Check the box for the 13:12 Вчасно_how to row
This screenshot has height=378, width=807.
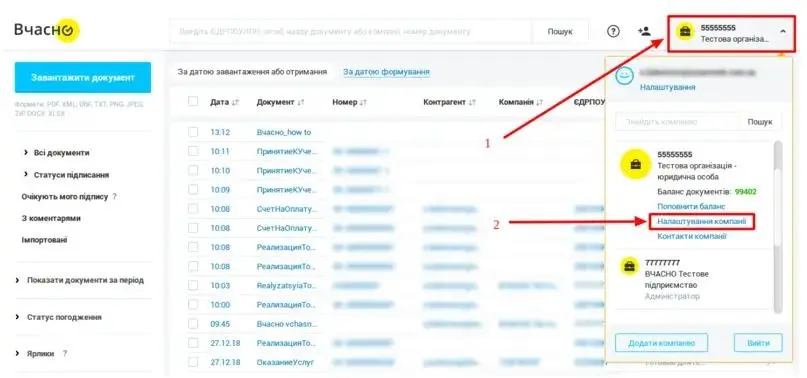[x=193, y=132]
